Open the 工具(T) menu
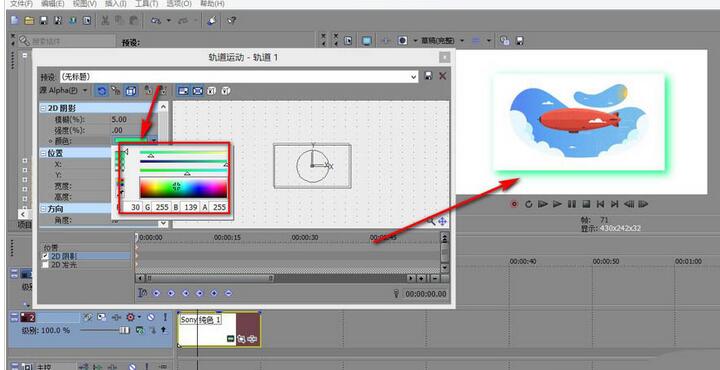720x370 pixels. click(146, 4)
